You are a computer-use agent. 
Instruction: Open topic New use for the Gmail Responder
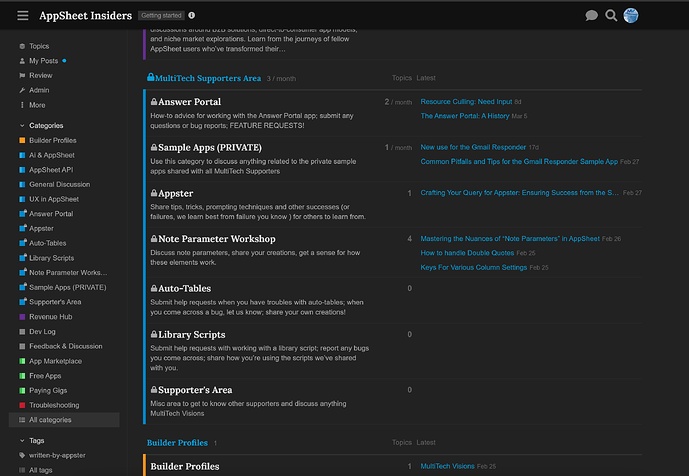coord(473,147)
